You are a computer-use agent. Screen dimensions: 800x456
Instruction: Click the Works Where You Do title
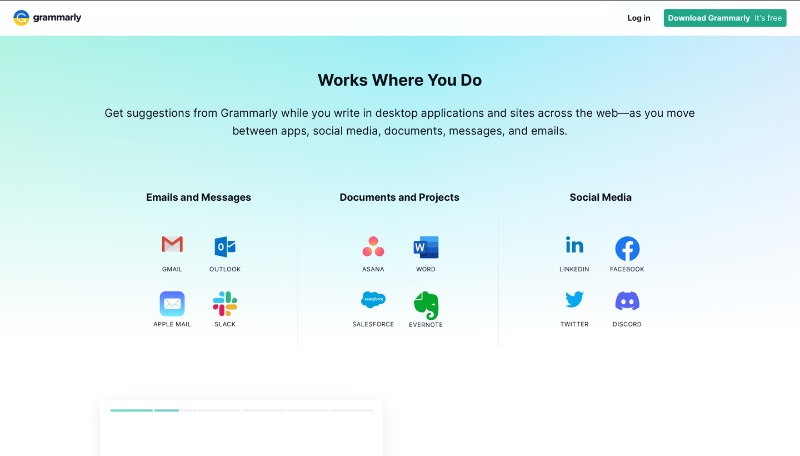399,80
